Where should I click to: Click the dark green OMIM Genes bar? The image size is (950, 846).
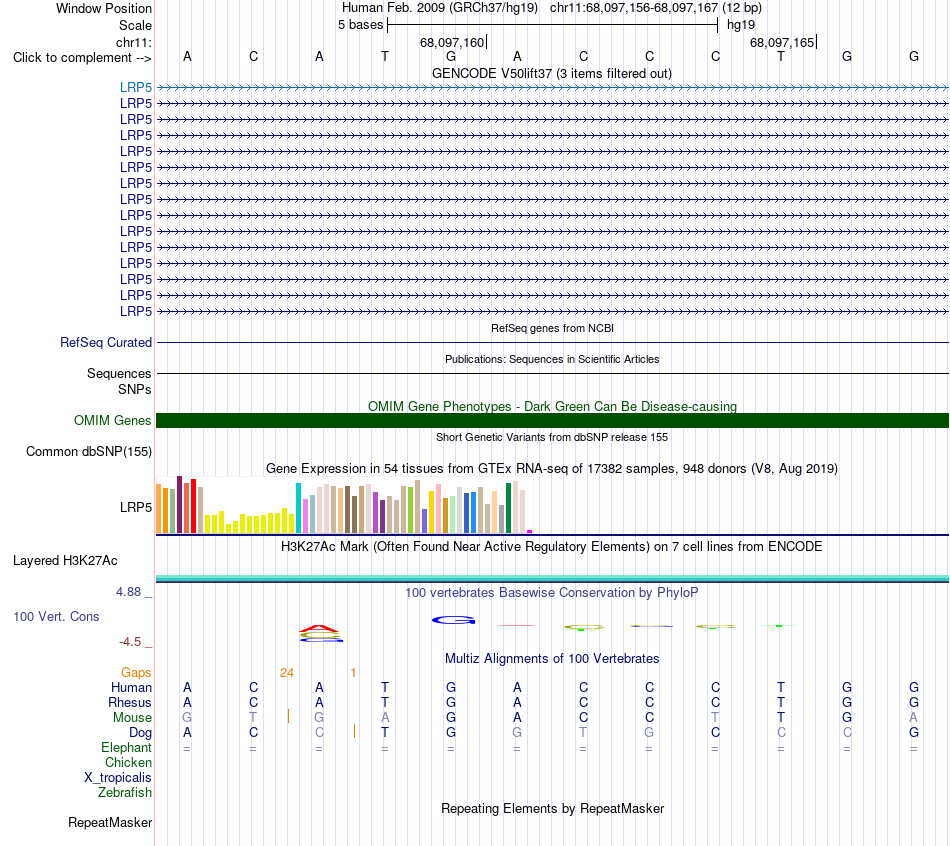coord(552,421)
